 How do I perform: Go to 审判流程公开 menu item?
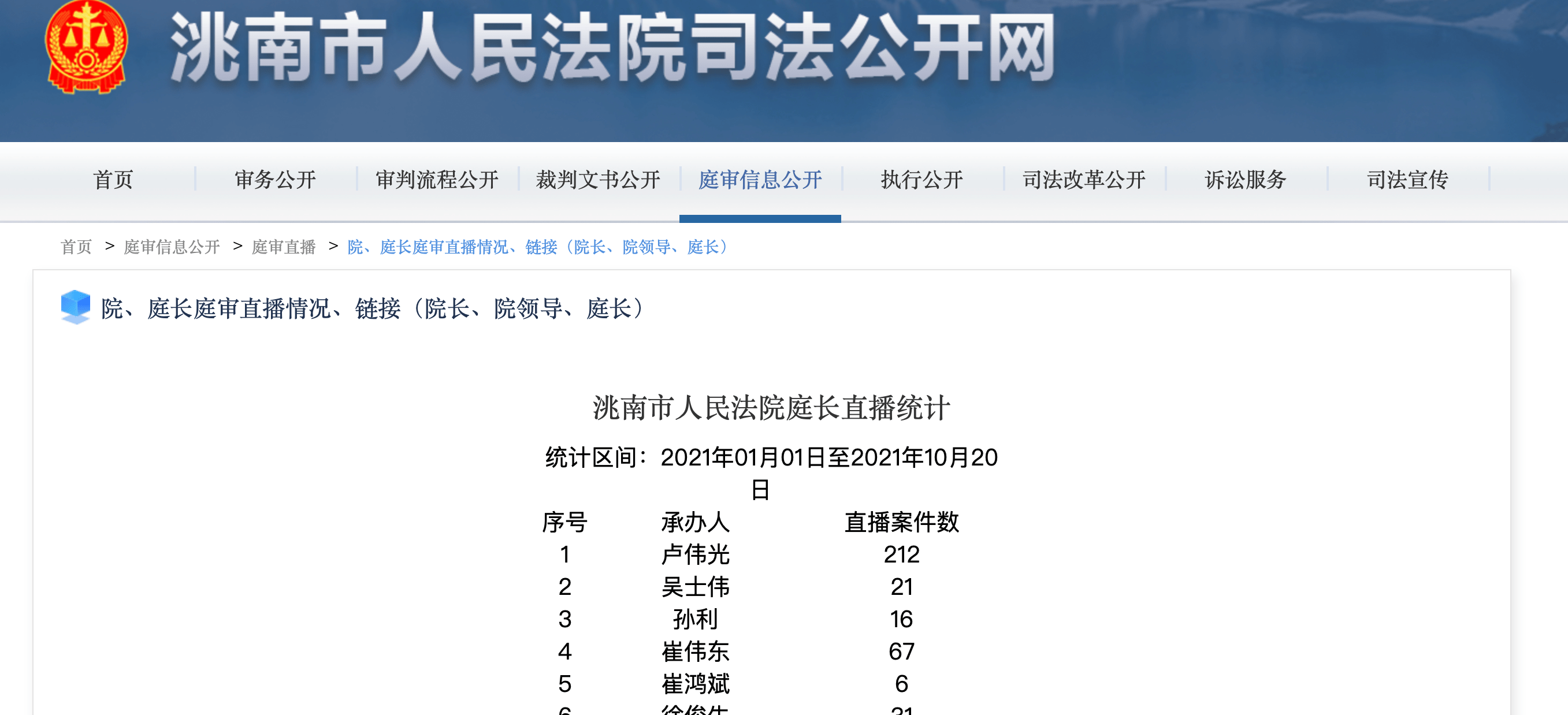click(437, 180)
